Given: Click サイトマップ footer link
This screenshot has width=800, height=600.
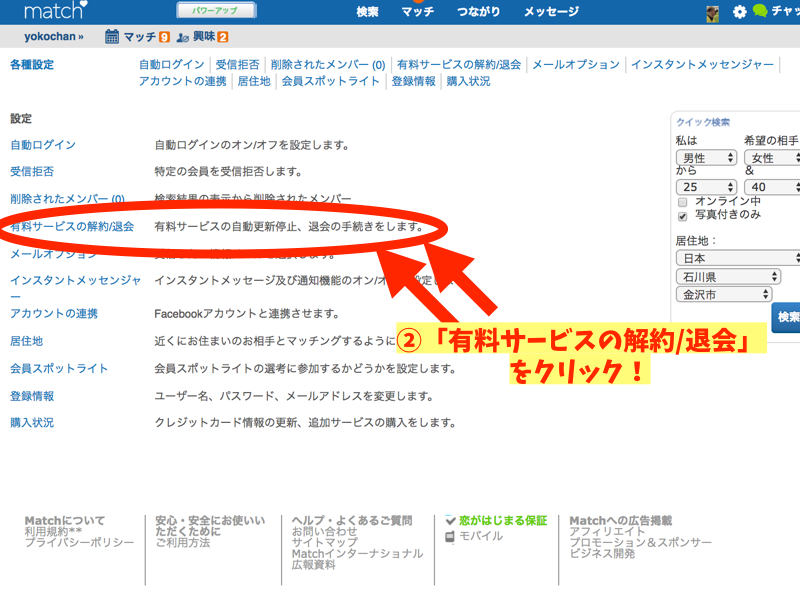Looking at the screenshot, I should [324, 542].
